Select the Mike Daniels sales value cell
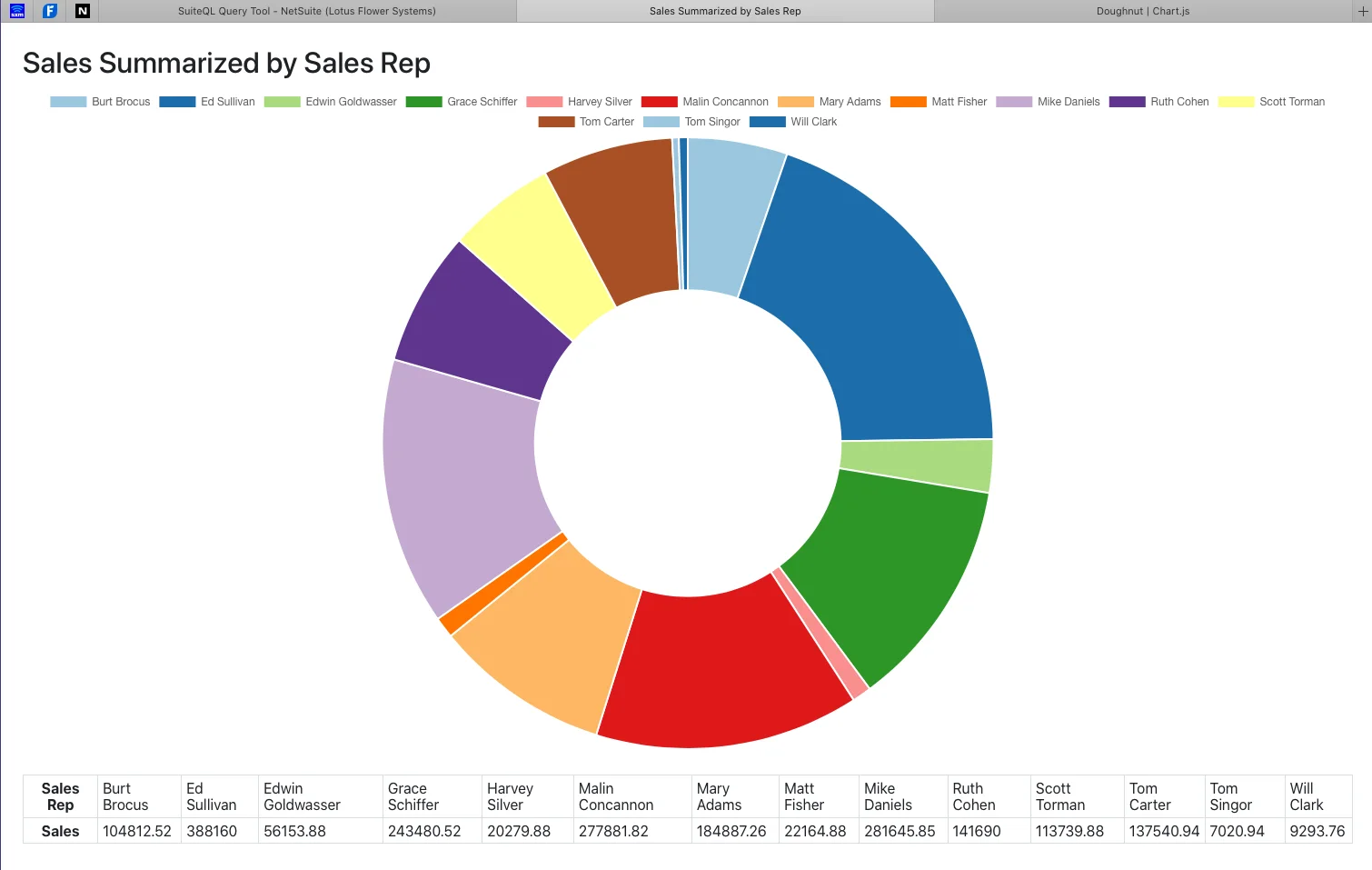The image size is (1372, 870). tap(900, 831)
